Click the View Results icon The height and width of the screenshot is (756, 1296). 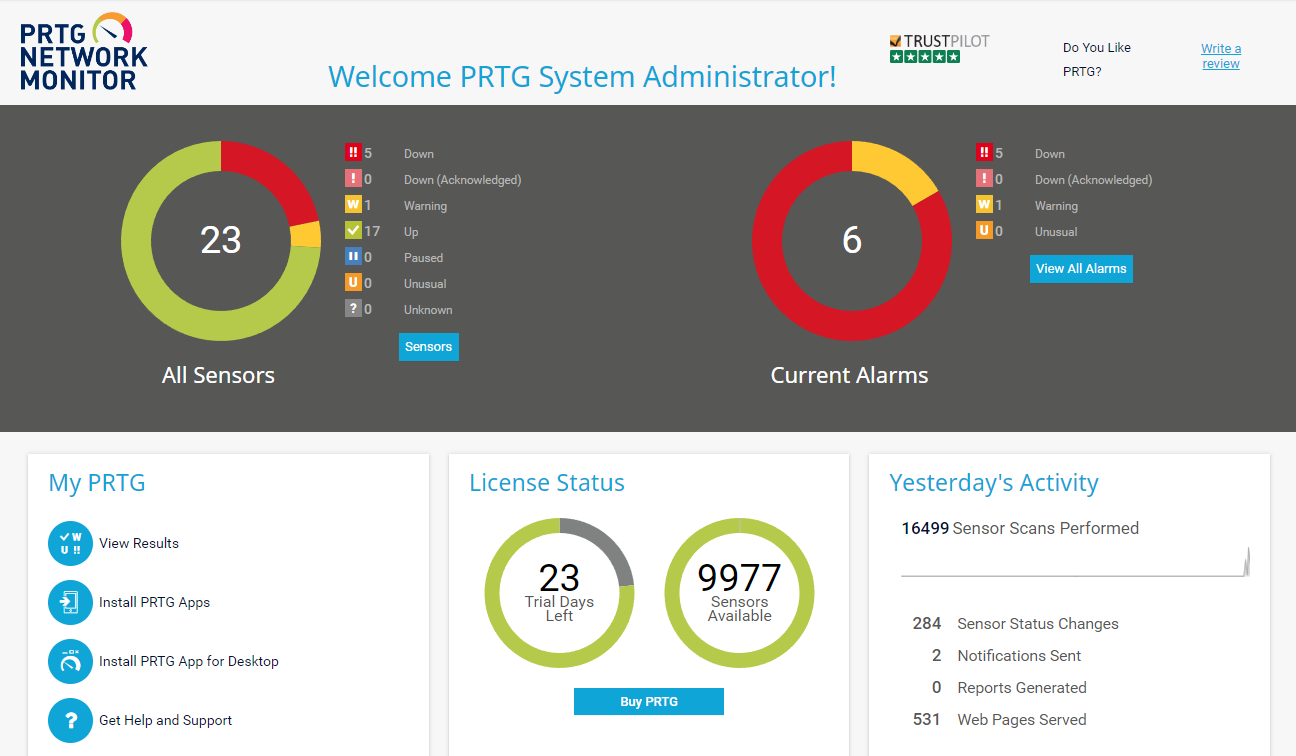[x=70, y=543]
